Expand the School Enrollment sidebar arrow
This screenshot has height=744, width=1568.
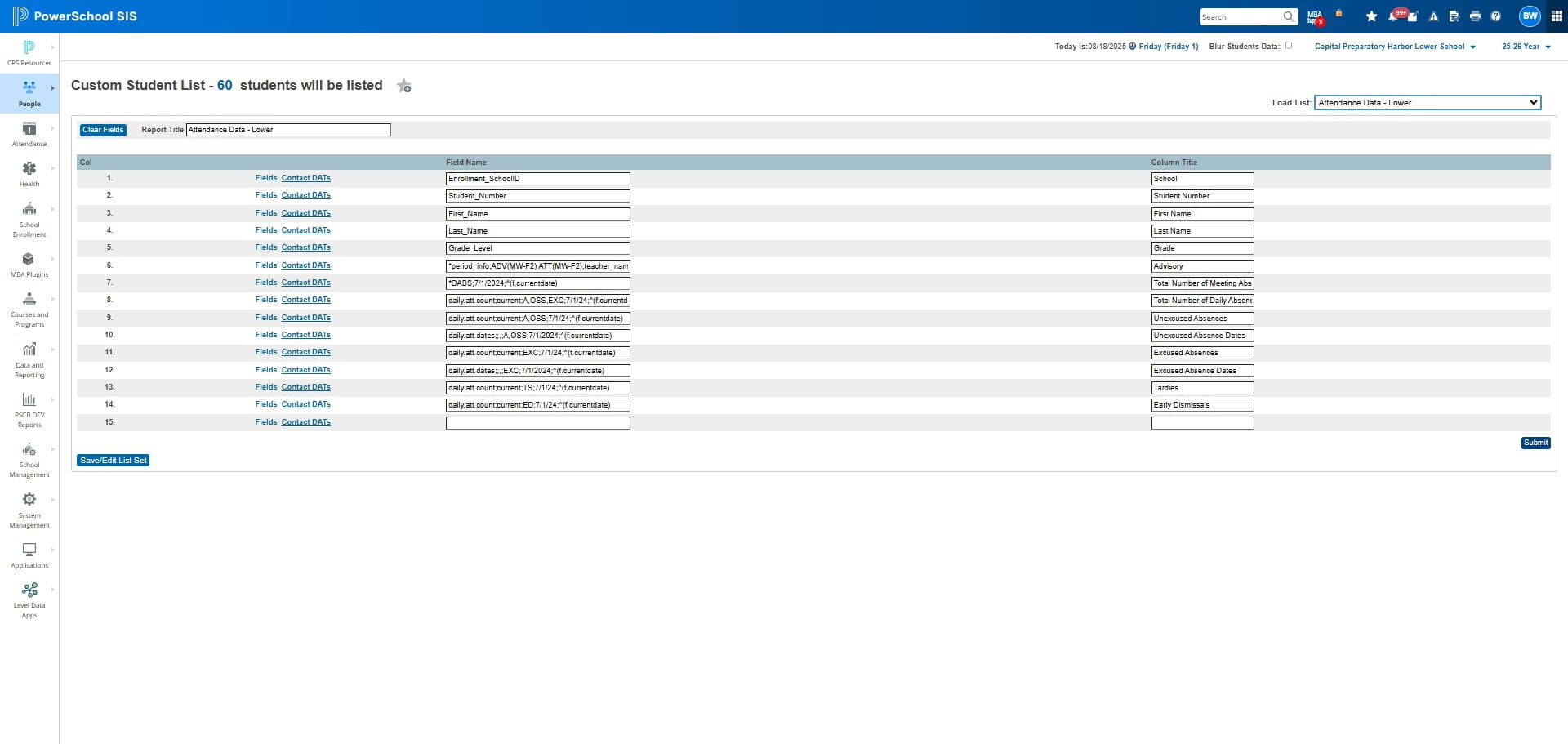pyautogui.click(x=53, y=209)
